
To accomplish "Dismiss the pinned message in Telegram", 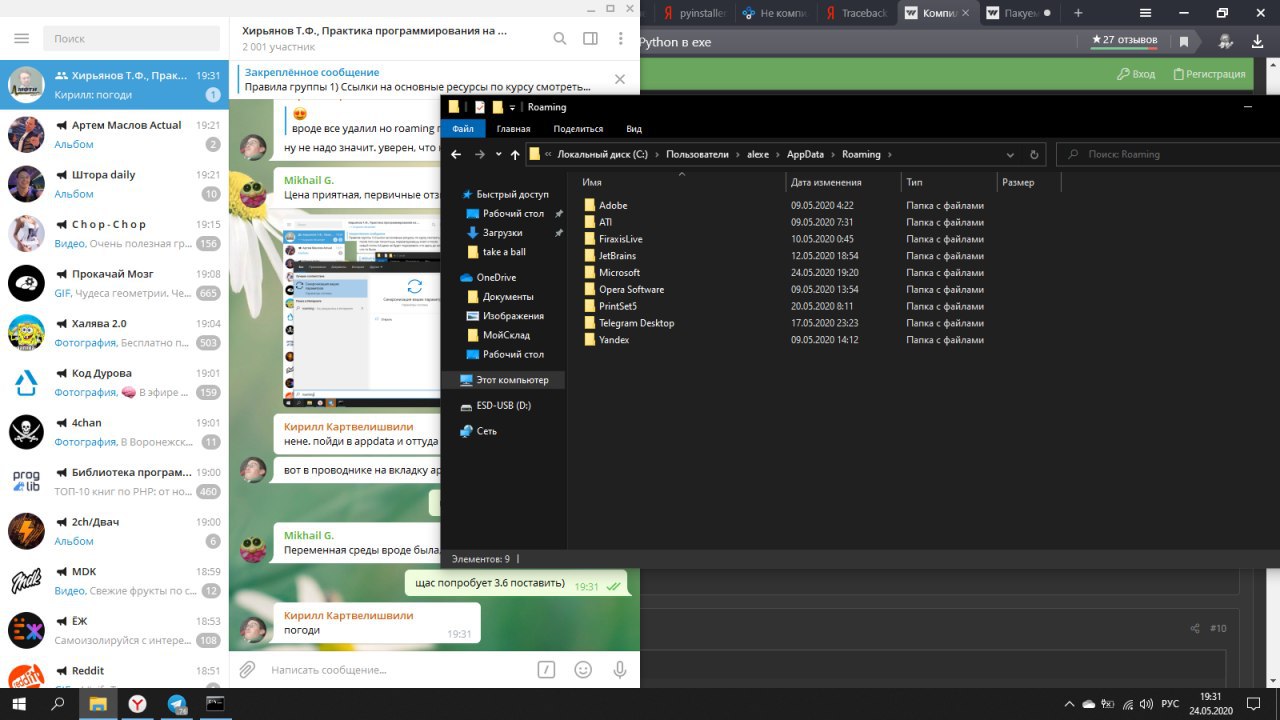I will pyautogui.click(x=620, y=79).
